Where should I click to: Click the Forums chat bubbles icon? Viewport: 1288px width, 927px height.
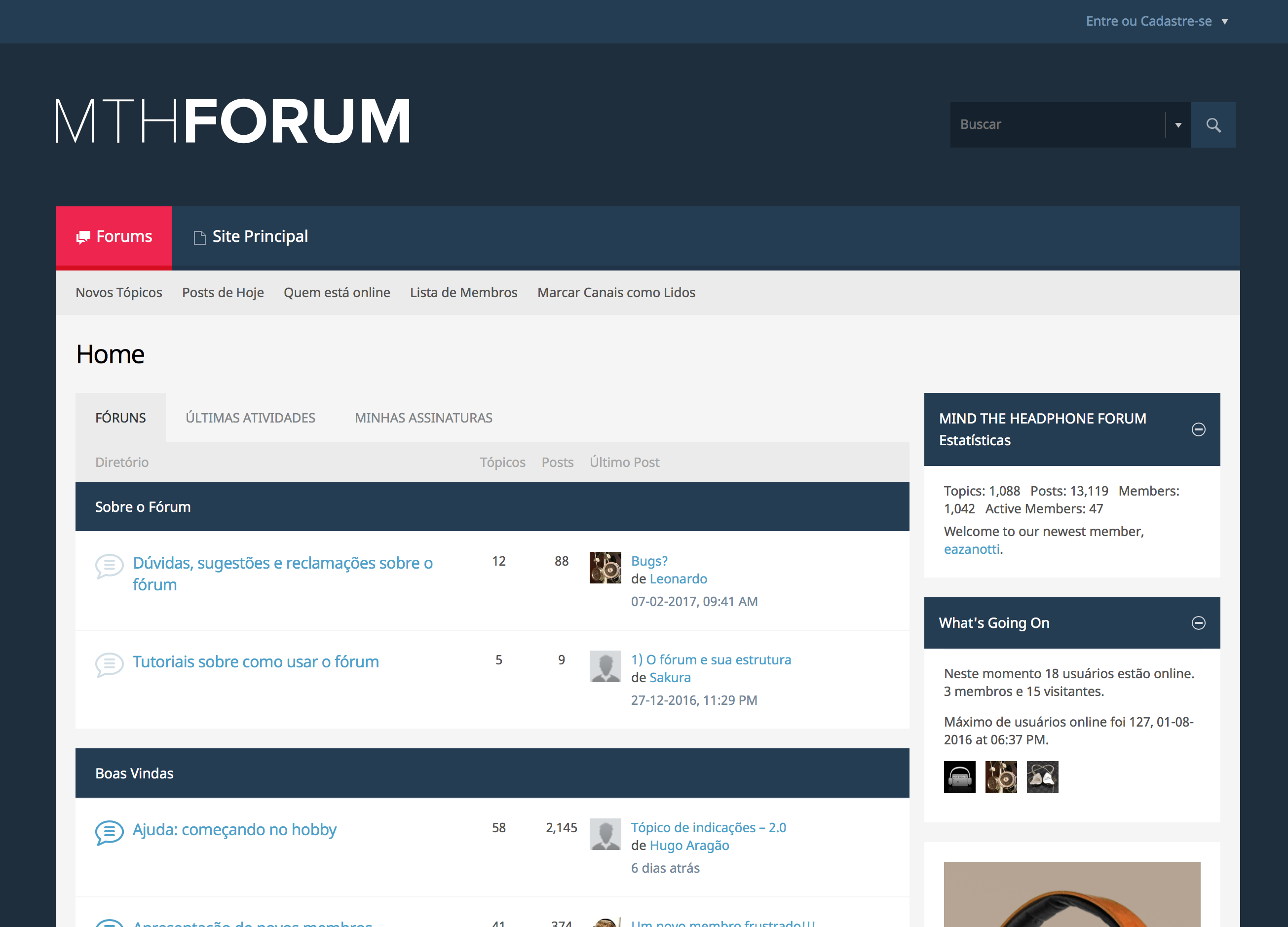83,237
